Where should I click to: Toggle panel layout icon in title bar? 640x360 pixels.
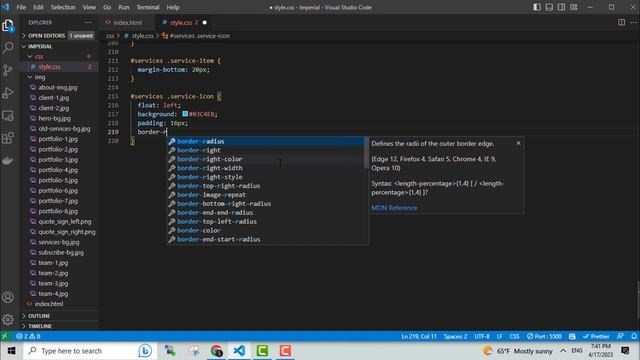point(549,7)
